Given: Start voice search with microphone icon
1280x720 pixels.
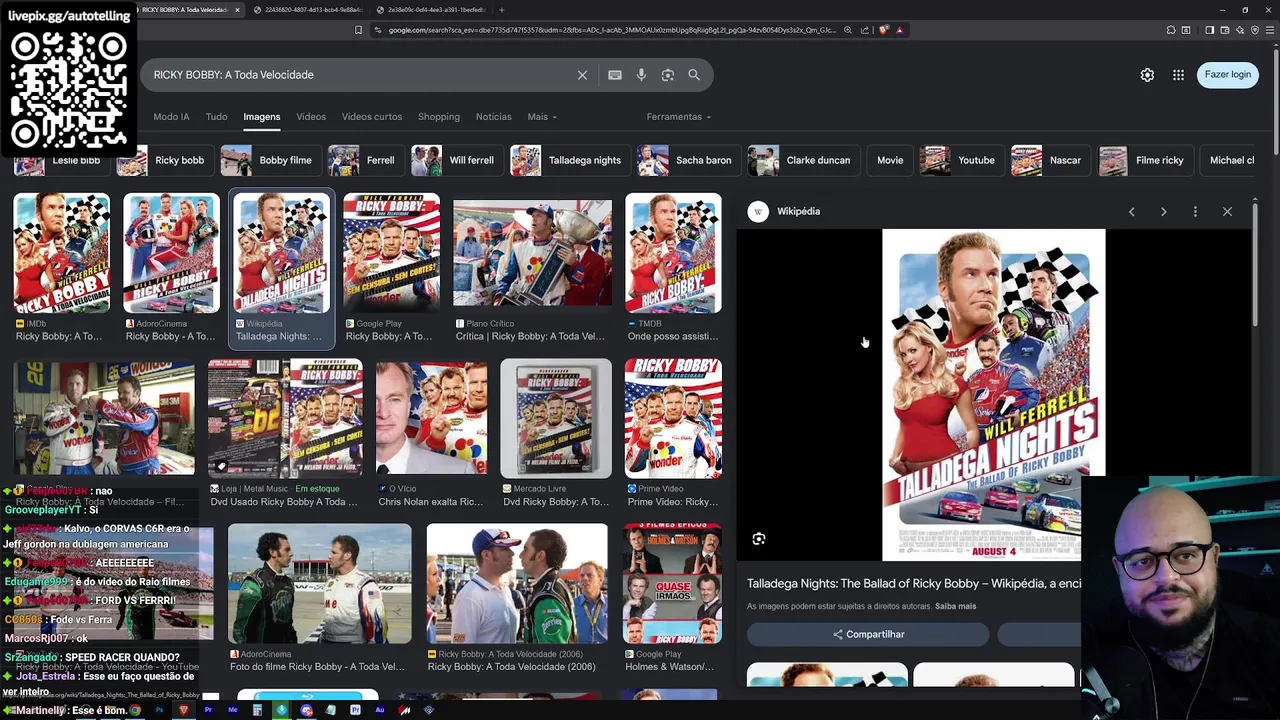Looking at the screenshot, I should (641, 75).
